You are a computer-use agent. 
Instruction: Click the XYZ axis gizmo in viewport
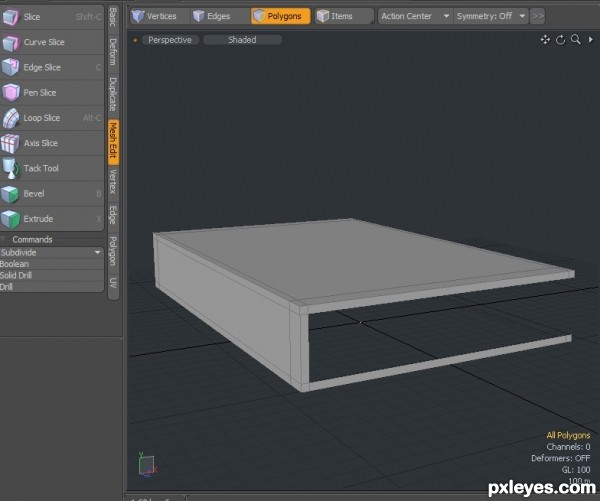click(147, 465)
